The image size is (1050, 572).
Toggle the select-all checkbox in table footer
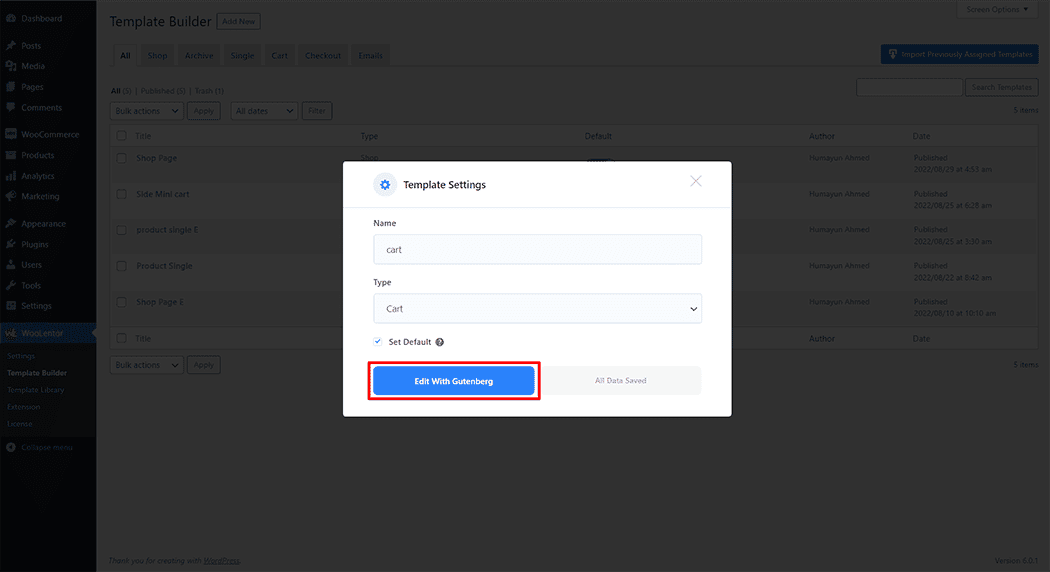point(121,339)
